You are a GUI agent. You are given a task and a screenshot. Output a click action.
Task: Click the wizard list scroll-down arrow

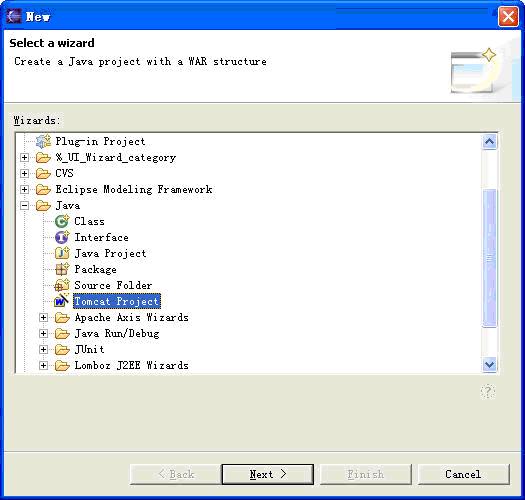490,364
